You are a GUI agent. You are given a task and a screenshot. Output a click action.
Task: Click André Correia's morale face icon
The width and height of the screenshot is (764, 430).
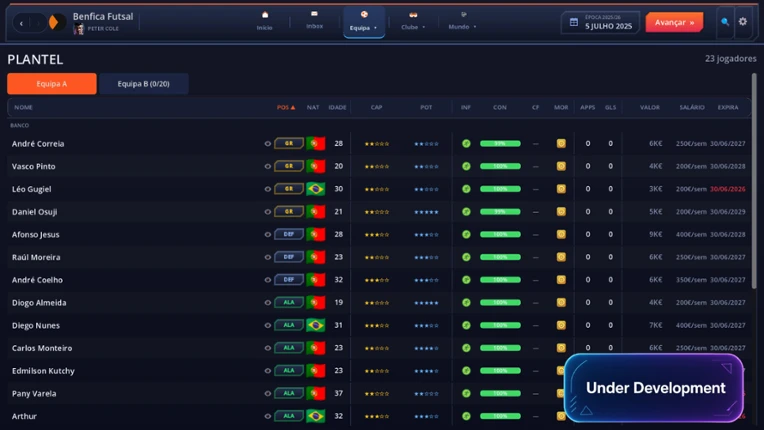[561, 143]
